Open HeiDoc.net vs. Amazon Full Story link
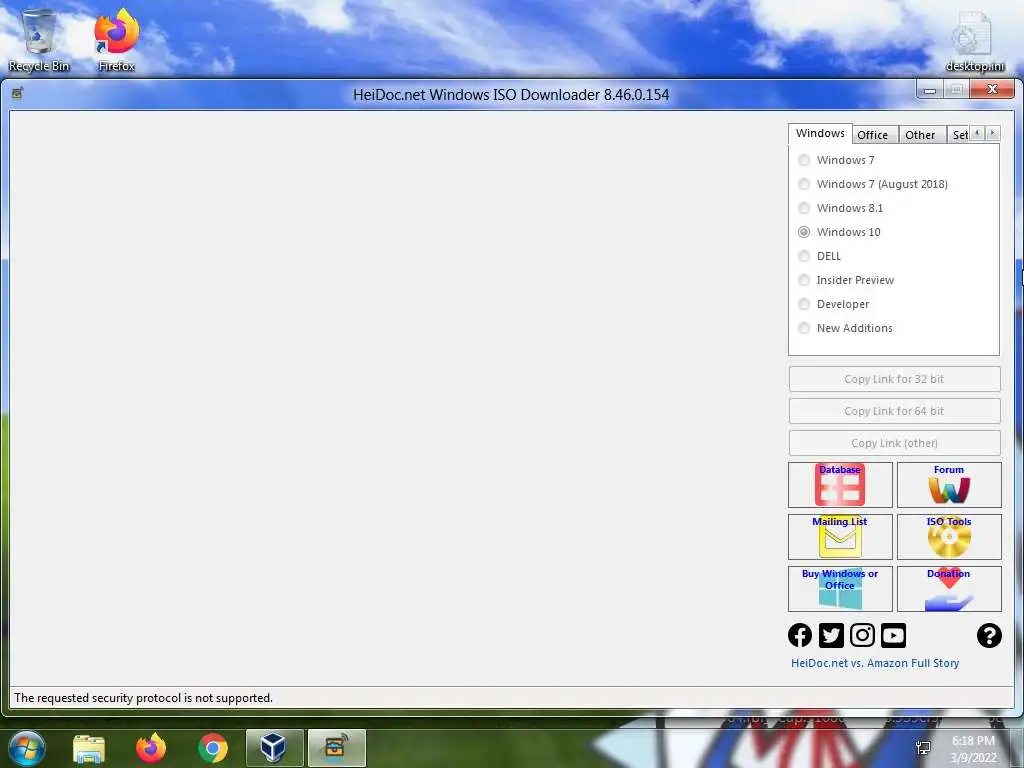1024x768 pixels. [875, 663]
